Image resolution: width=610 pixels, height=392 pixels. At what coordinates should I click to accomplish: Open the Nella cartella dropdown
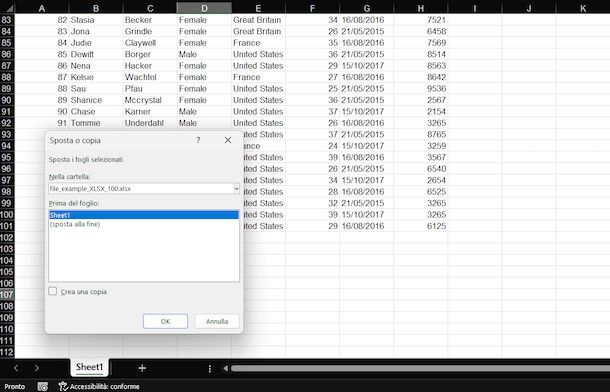click(x=236, y=188)
